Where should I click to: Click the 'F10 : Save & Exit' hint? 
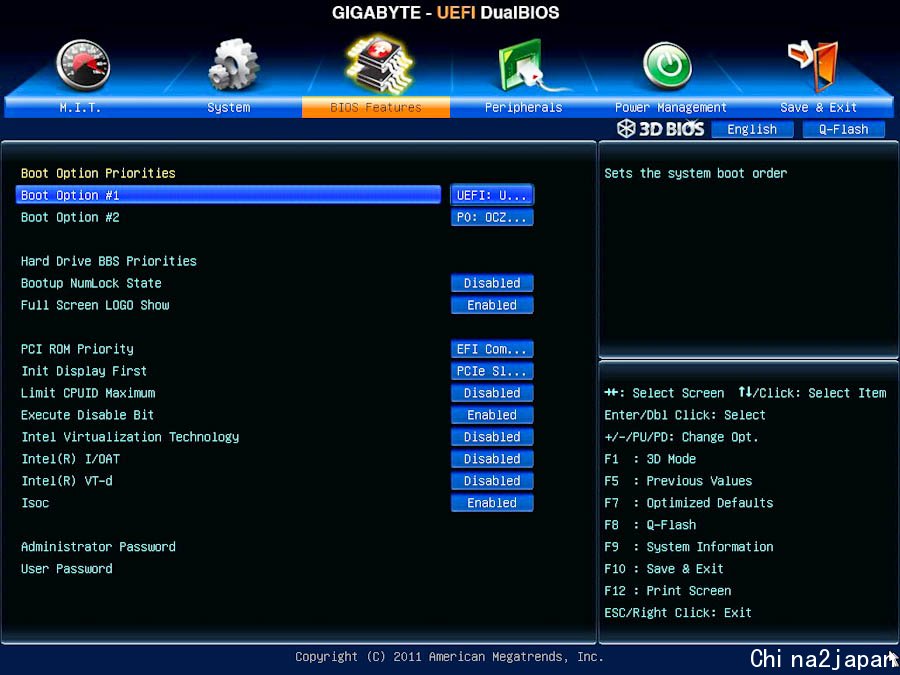(x=664, y=569)
